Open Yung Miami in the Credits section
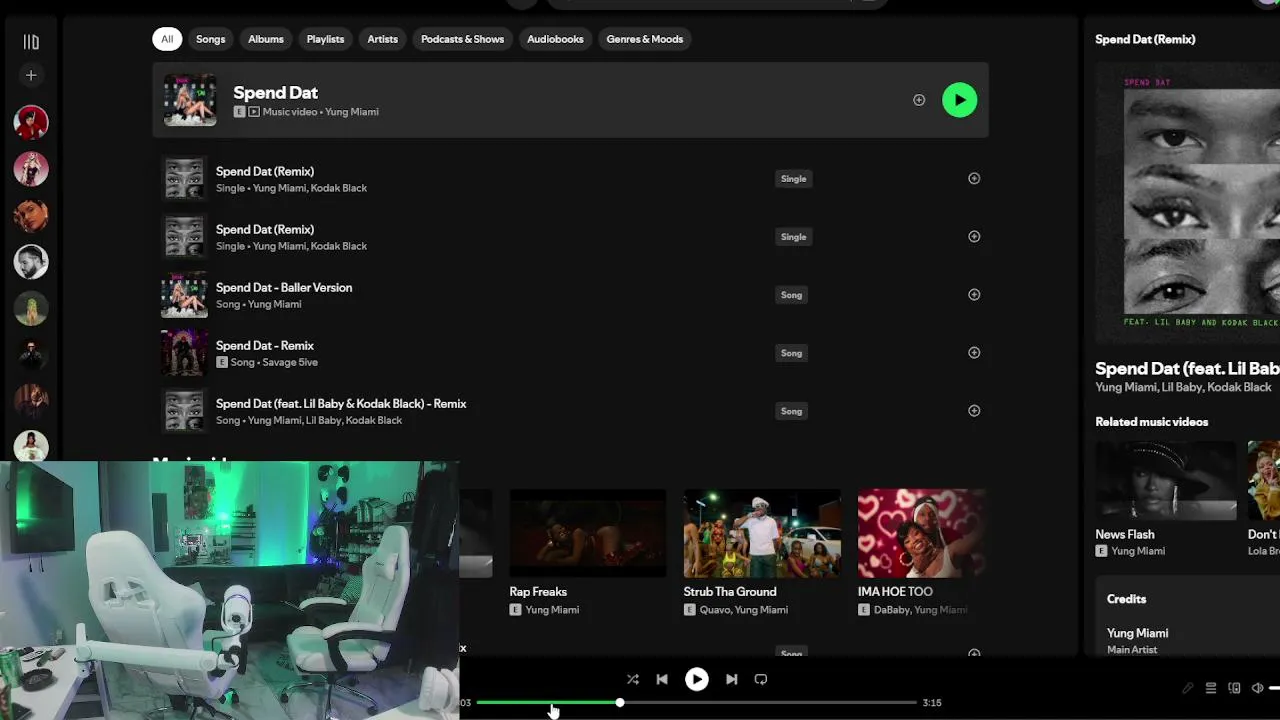 click(1138, 633)
